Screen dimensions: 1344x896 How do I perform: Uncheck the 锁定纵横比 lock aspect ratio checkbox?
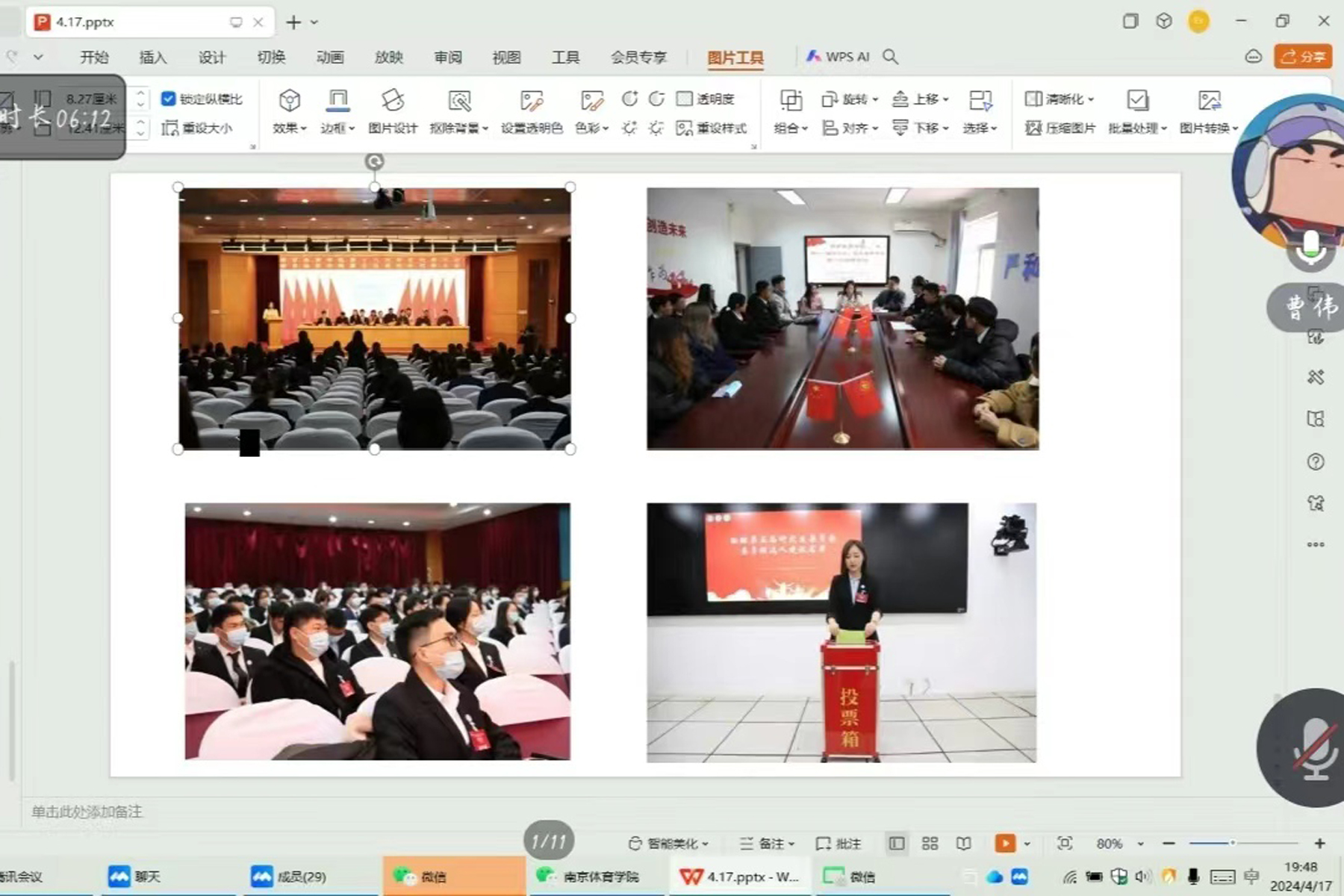coord(169,99)
